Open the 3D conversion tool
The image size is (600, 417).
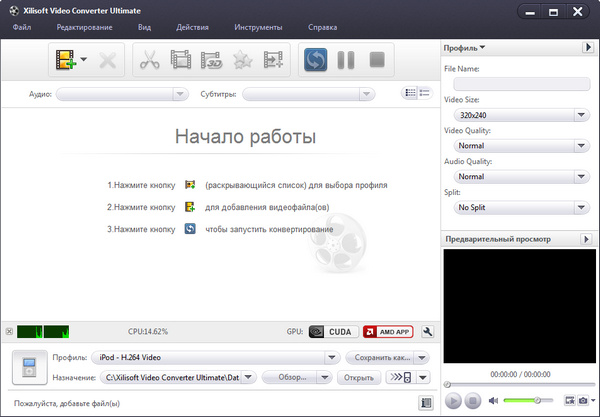(211, 61)
